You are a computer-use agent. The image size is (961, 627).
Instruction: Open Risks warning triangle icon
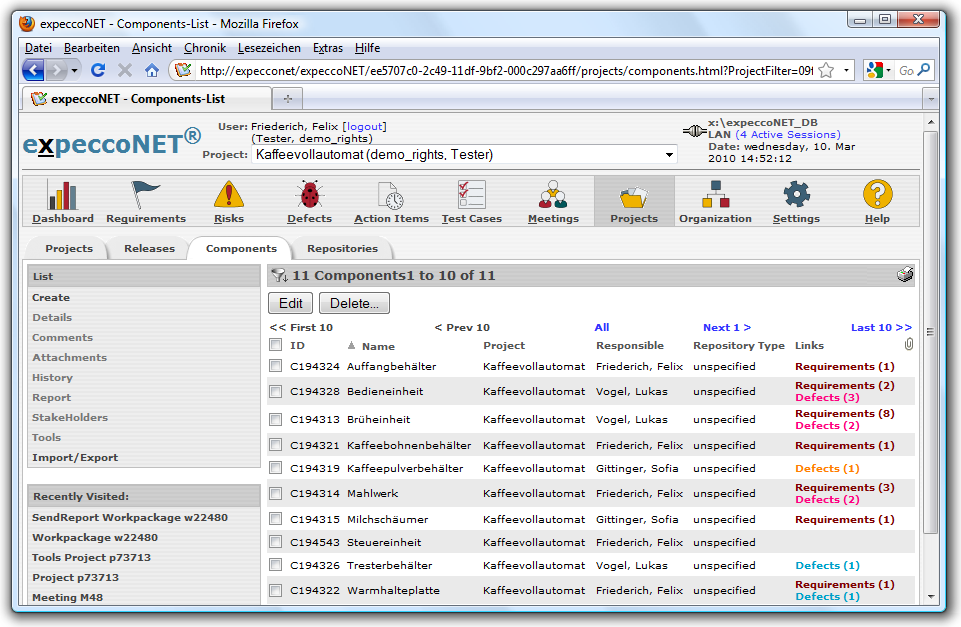tap(229, 195)
